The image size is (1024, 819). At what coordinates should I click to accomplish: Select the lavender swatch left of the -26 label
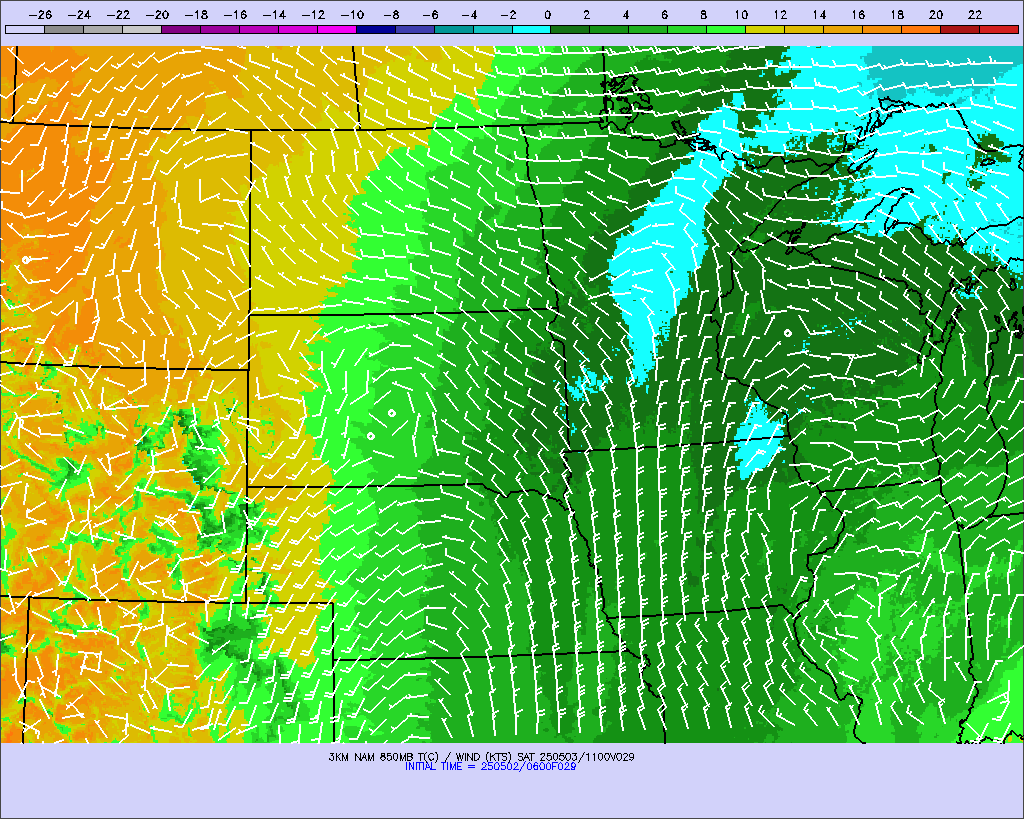[x=25, y=29]
